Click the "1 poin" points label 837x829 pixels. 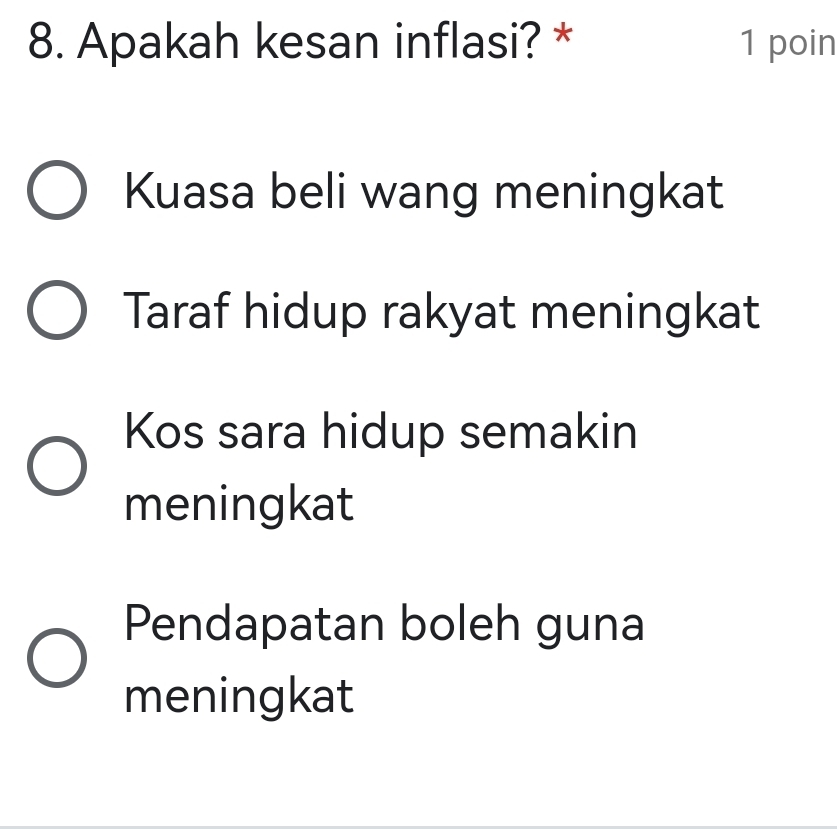[786, 45]
